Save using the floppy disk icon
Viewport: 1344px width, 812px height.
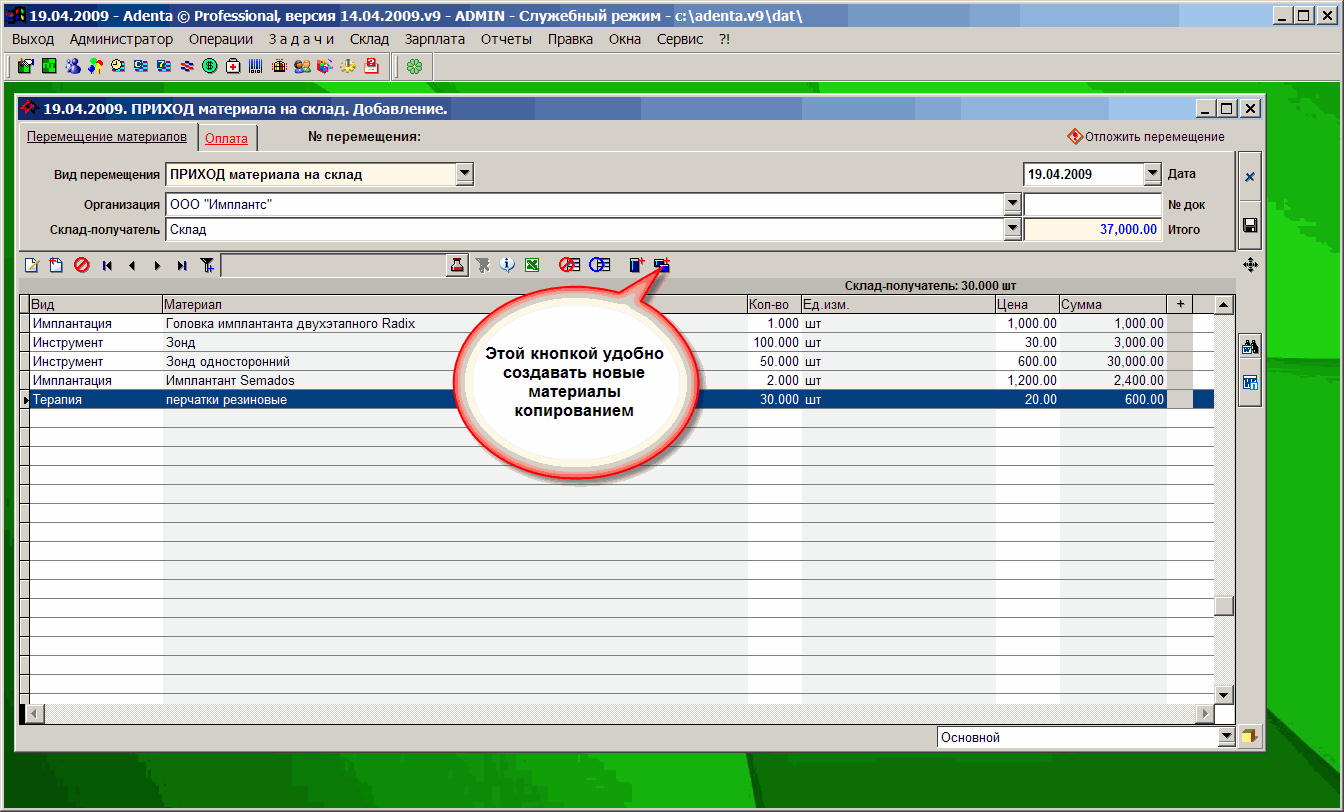tap(1249, 226)
